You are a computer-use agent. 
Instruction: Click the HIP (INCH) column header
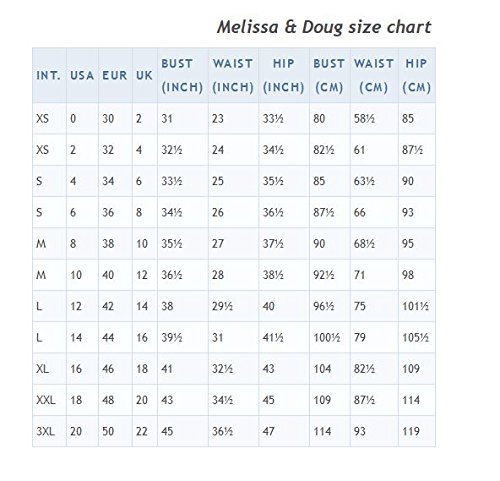click(x=284, y=75)
